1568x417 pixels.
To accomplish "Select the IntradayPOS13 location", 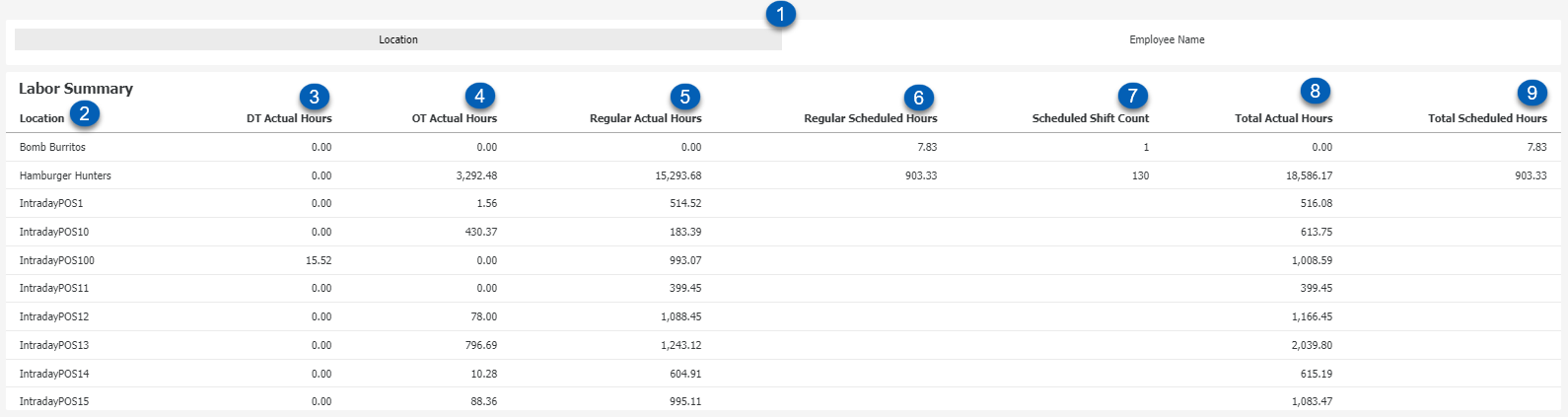I will point(54,345).
